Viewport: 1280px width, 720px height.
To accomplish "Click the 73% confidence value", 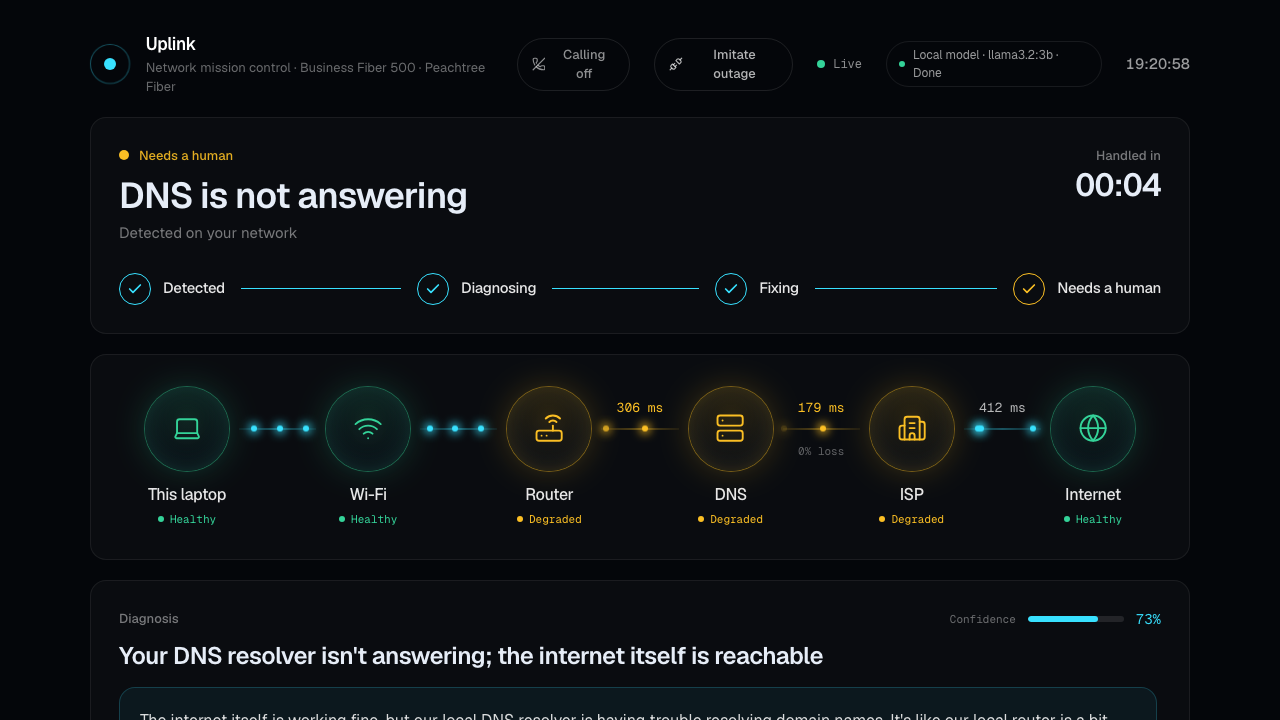I will 1148,619.
